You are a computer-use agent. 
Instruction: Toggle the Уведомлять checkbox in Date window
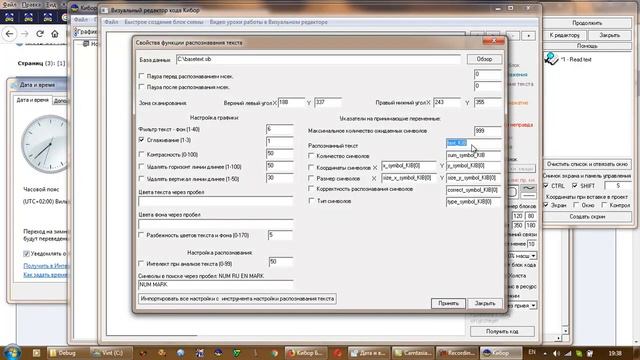[27, 253]
